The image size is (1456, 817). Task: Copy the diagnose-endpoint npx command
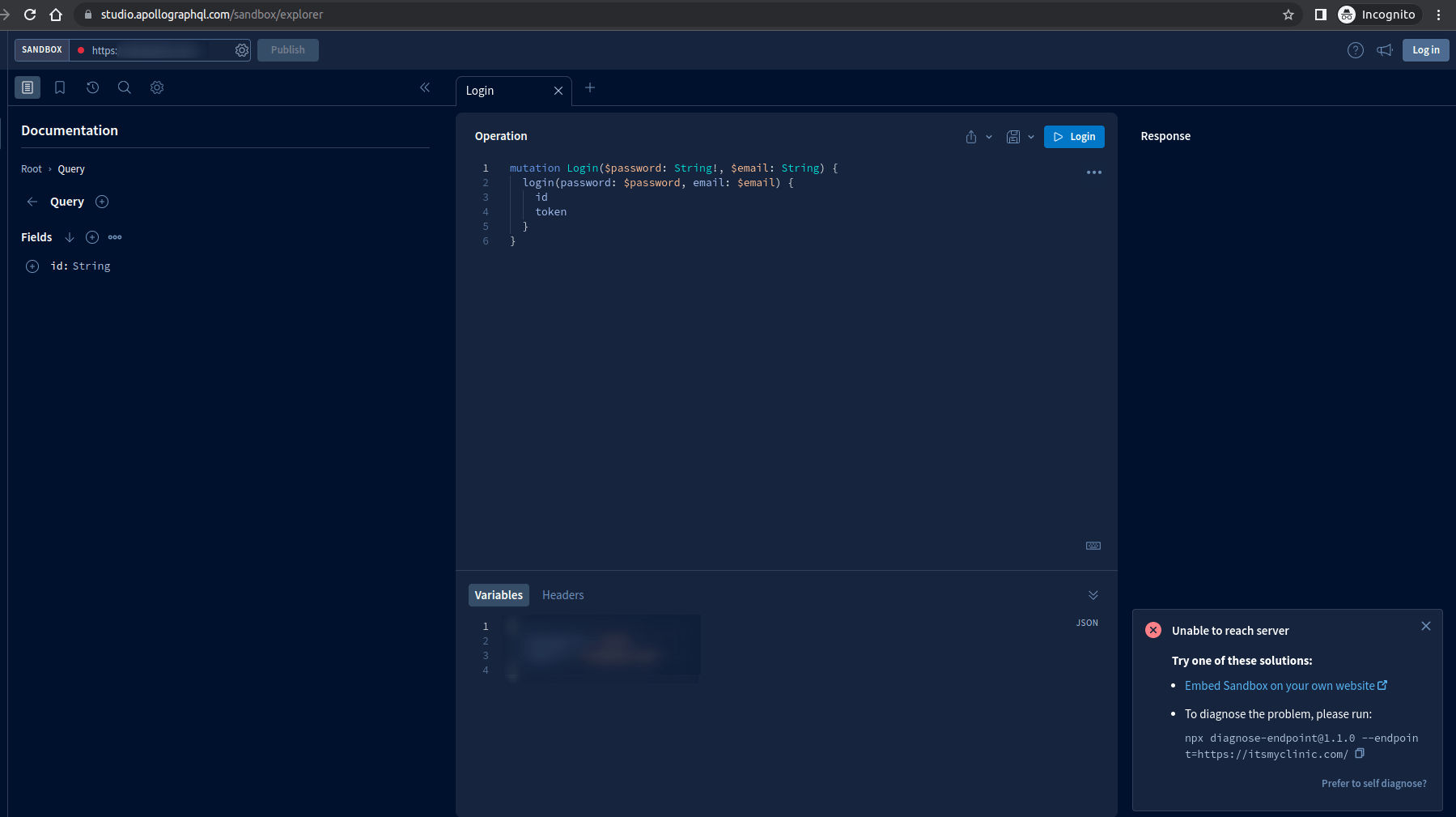1360,754
